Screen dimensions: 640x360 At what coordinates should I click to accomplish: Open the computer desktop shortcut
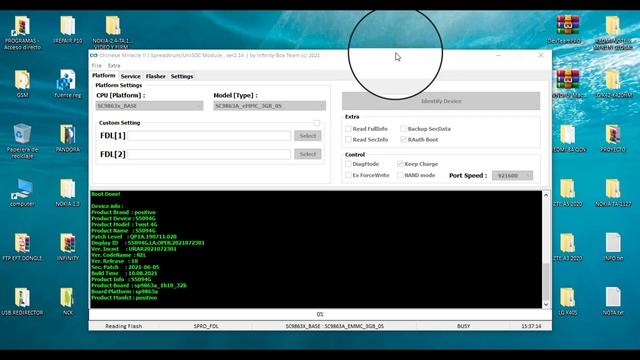click(x=22, y=193)
